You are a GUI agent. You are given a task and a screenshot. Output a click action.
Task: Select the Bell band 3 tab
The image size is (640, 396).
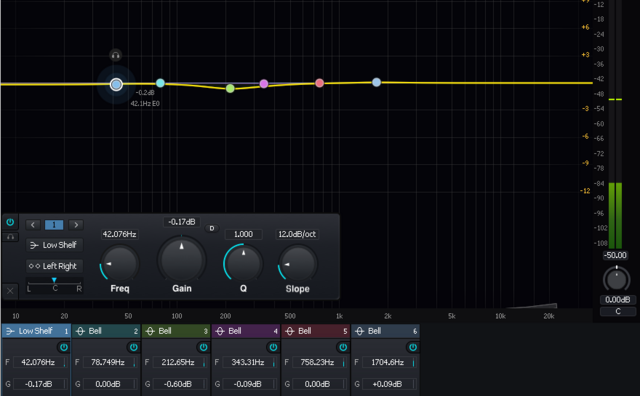coord(176,331)
